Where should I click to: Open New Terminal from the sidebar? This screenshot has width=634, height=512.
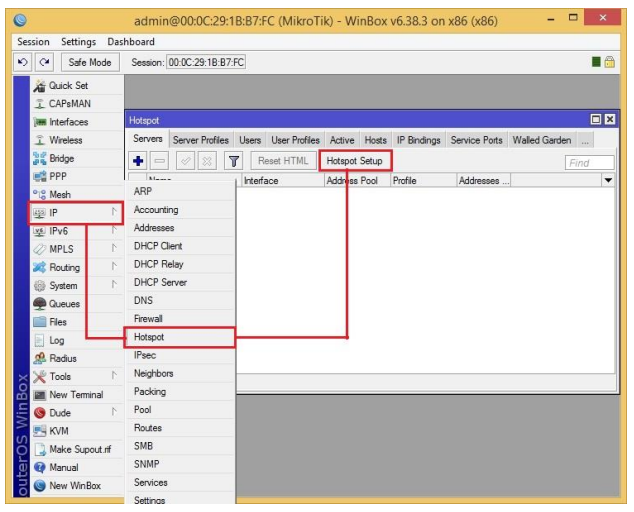pyautogui.click(x=77, y=395)
